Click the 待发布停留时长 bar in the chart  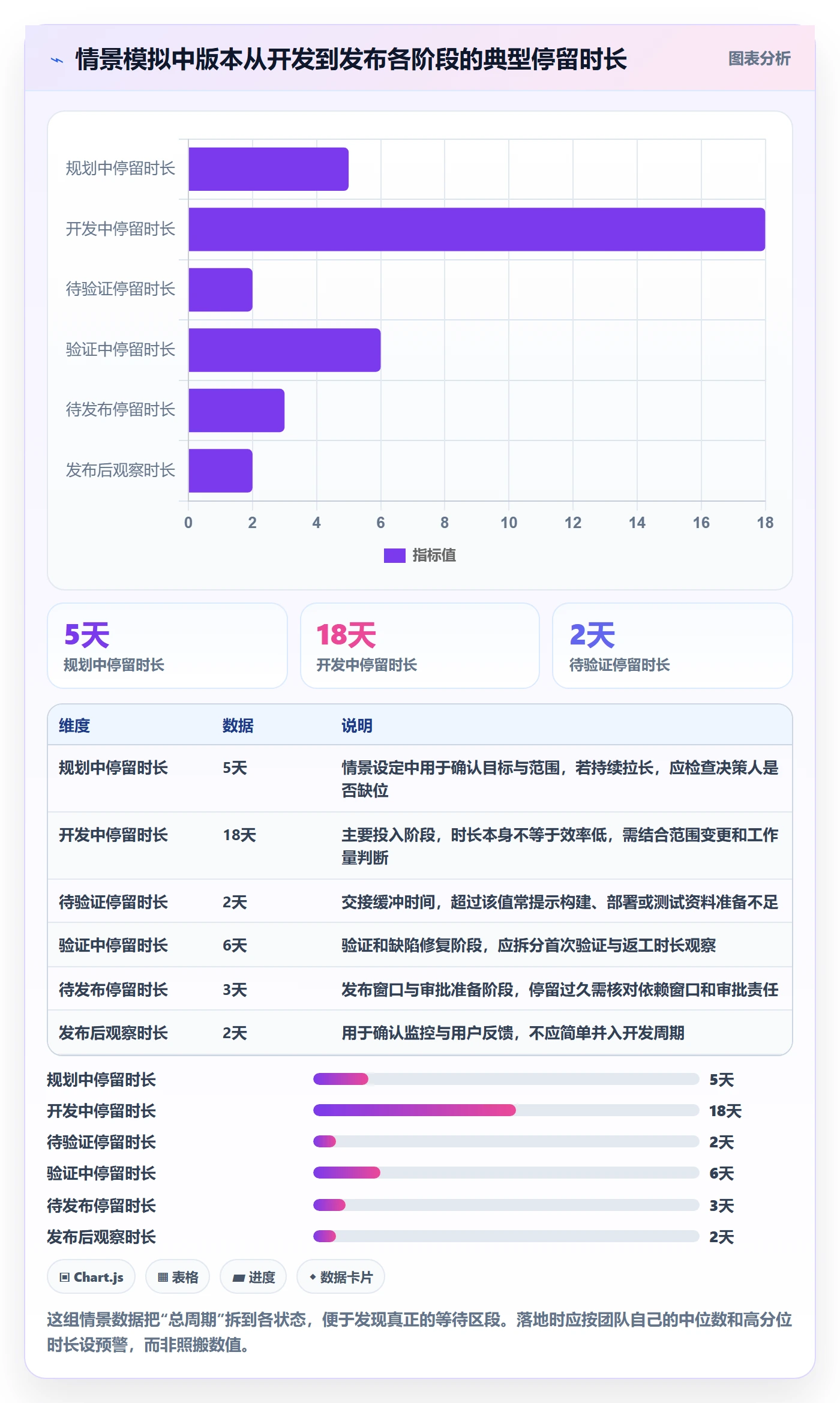pyautogui.click(x=237, y=410)
